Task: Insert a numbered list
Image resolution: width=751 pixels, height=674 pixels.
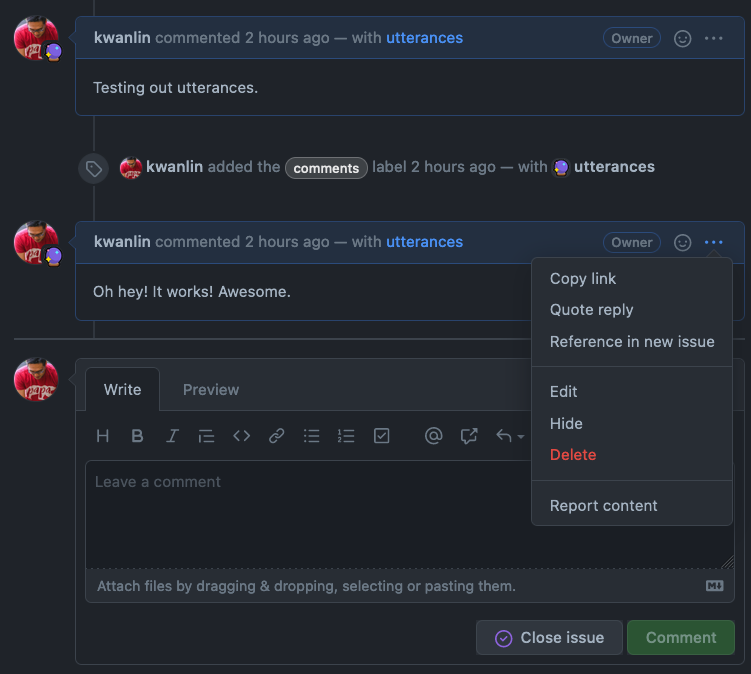Action: click(x=346, y=436)
